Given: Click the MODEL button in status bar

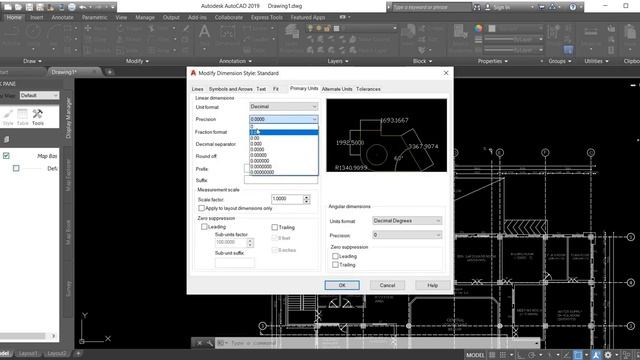Looking at the screenshot, I should coord(475,355).
